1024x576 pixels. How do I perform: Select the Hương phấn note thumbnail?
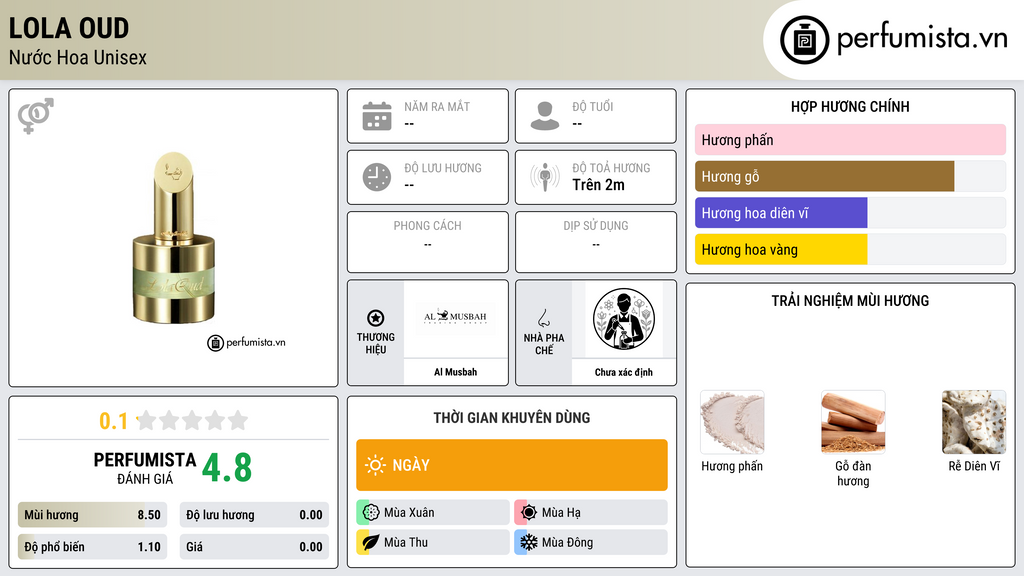(x=732, y=422)
